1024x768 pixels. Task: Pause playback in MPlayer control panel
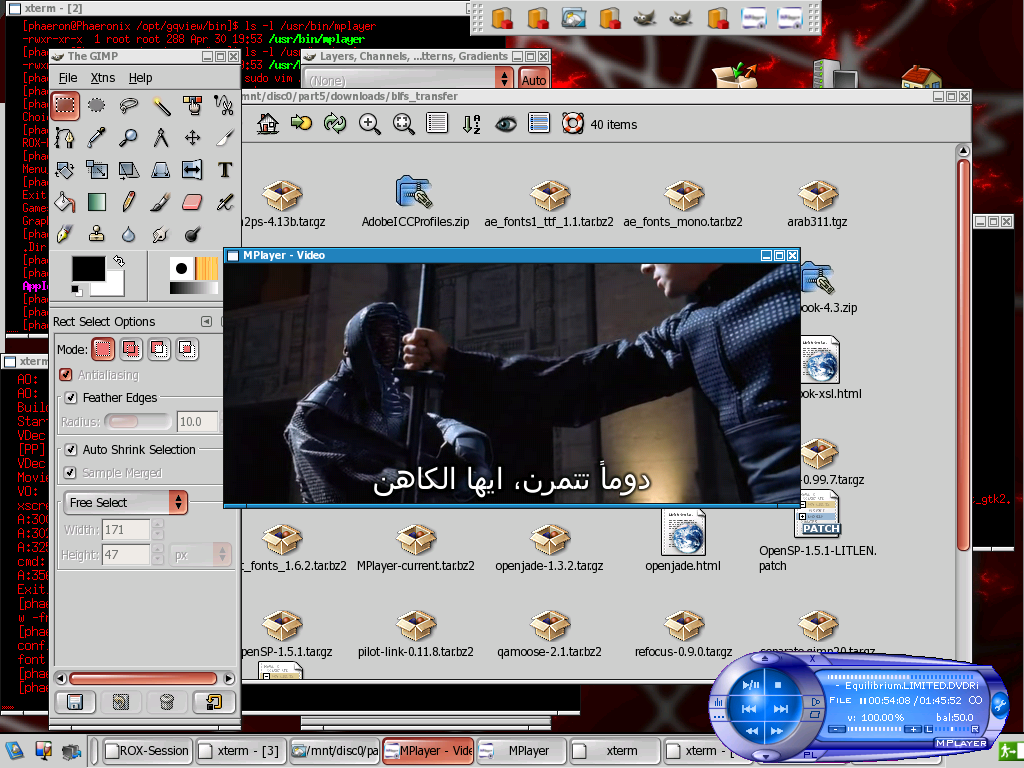click(751, 685)
